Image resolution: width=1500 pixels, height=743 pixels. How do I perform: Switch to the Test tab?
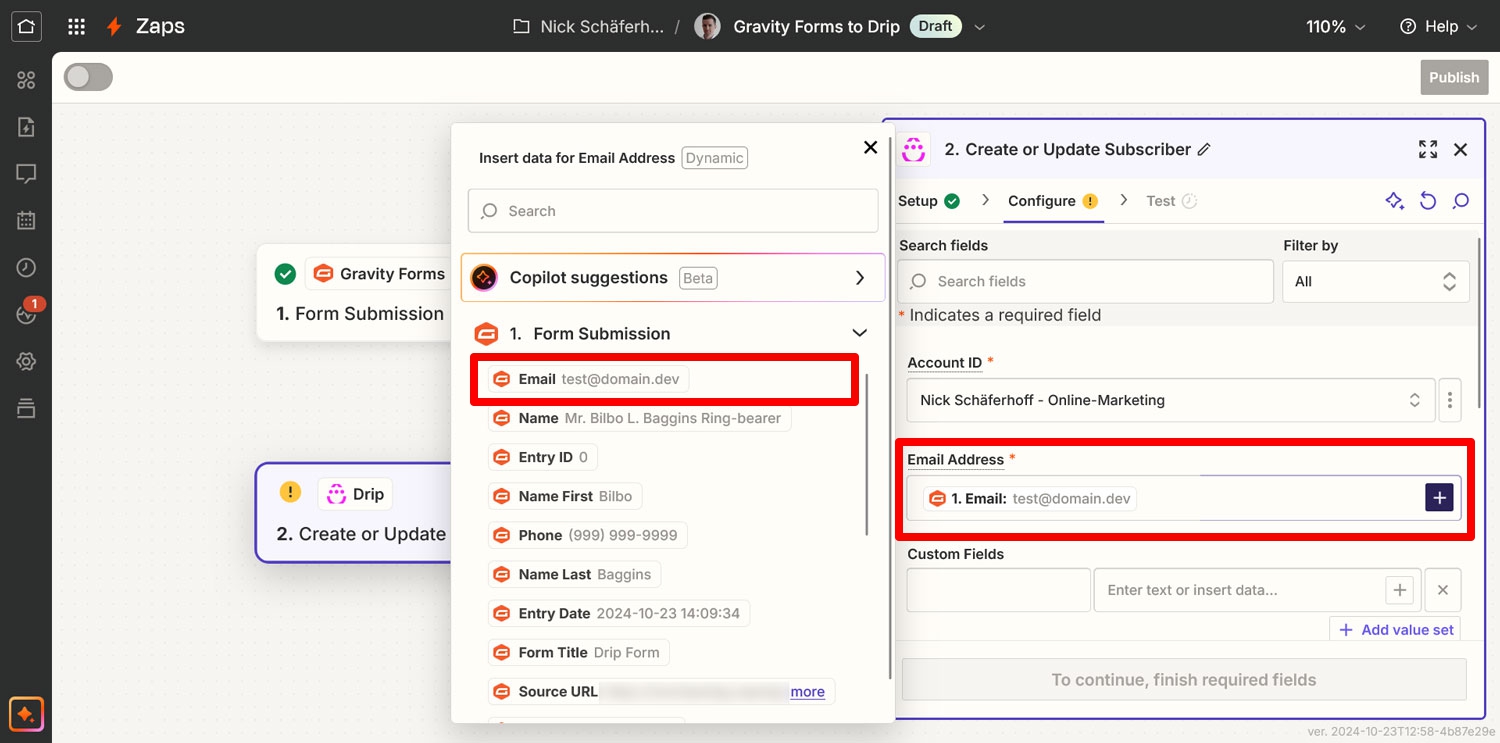pos(1171,201)
